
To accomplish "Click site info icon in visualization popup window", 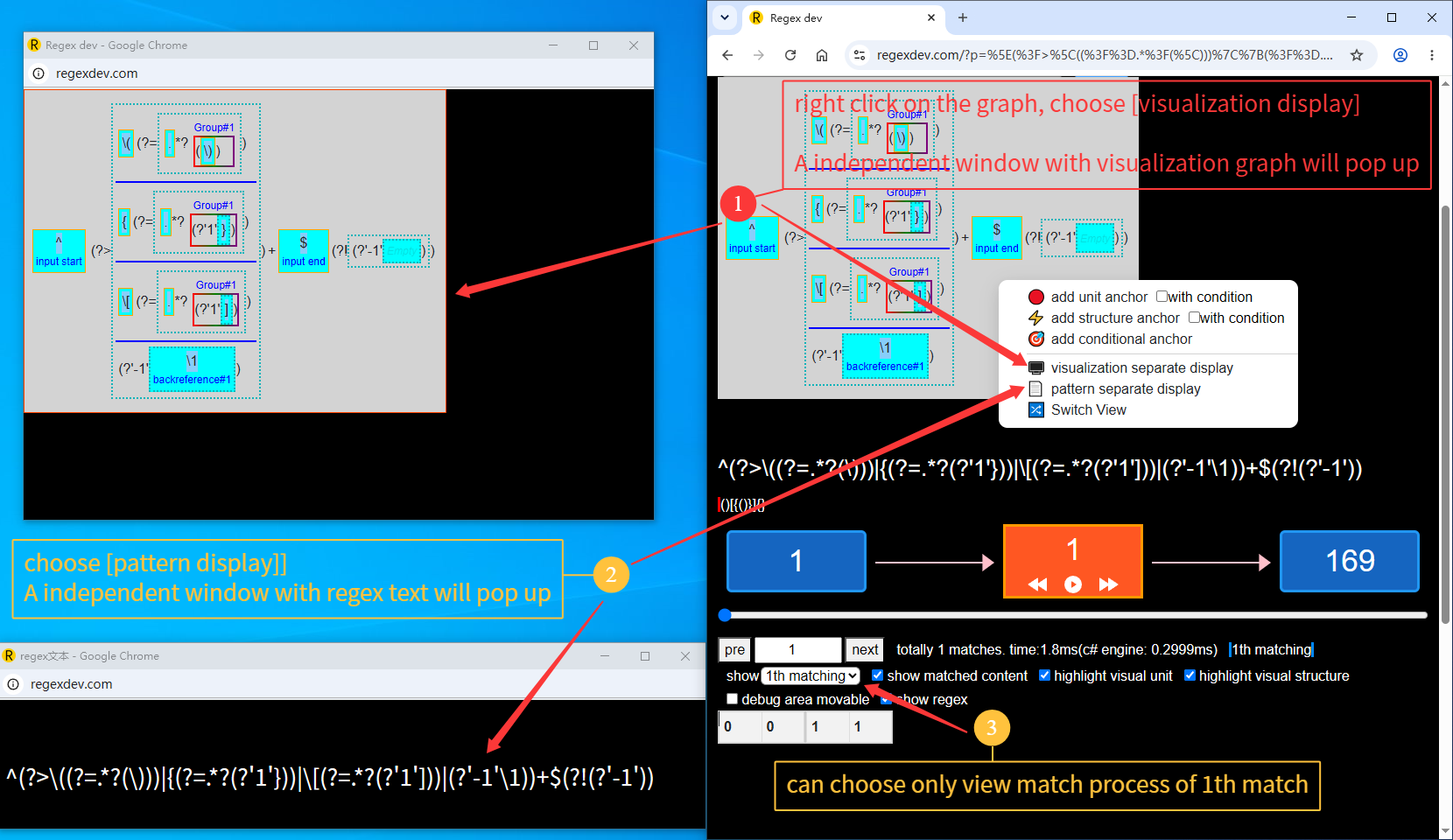I will coord(39,73).
